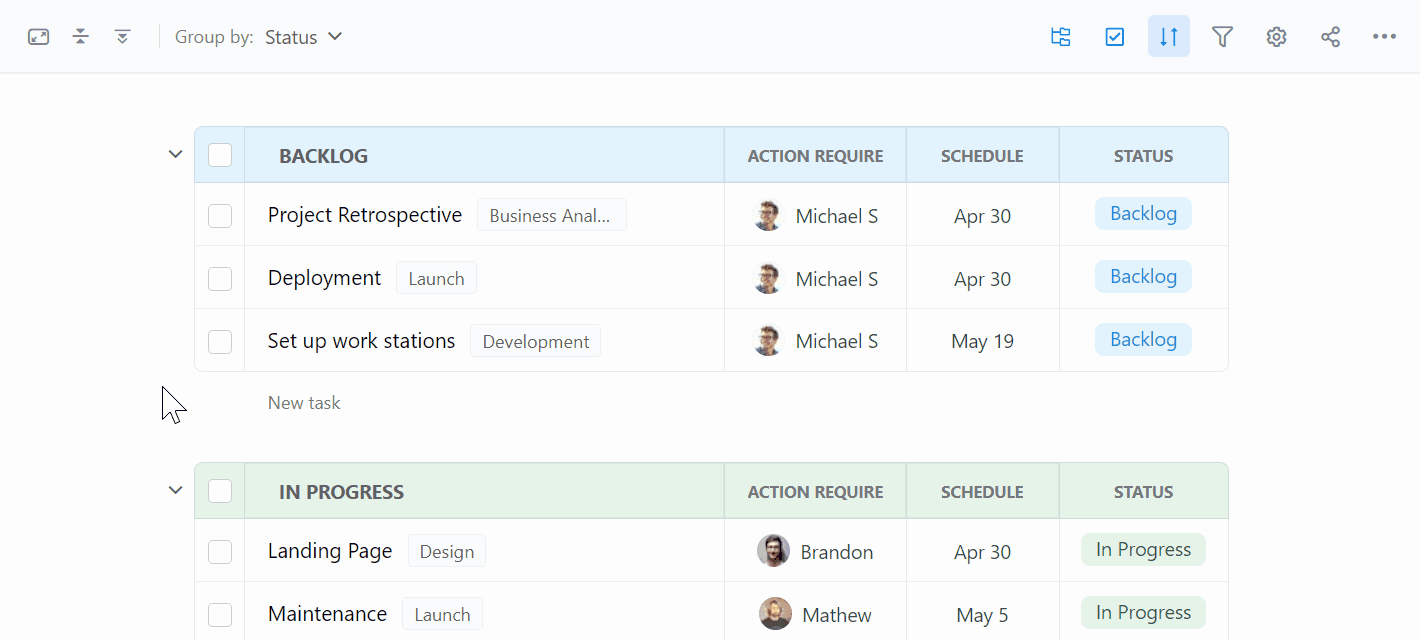Open the Maintenance task name
Viewport: 1420px width, 640px height.
click(x=327, y=614)
